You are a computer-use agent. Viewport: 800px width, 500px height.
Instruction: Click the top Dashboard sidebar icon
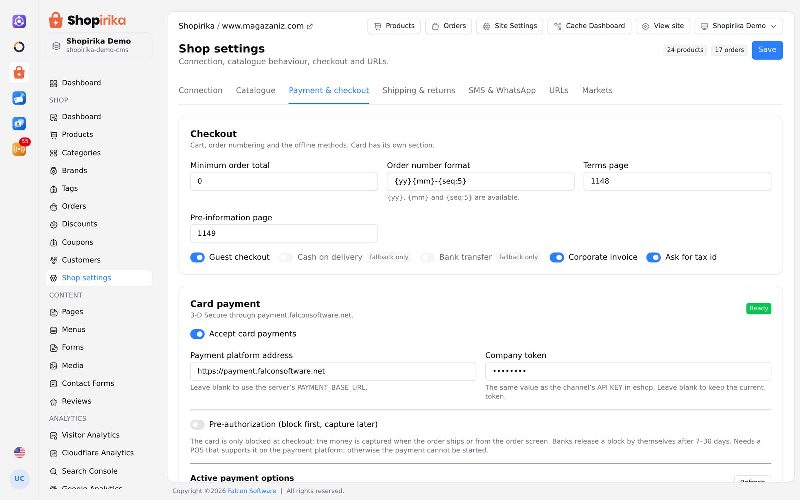click(53, 83)
